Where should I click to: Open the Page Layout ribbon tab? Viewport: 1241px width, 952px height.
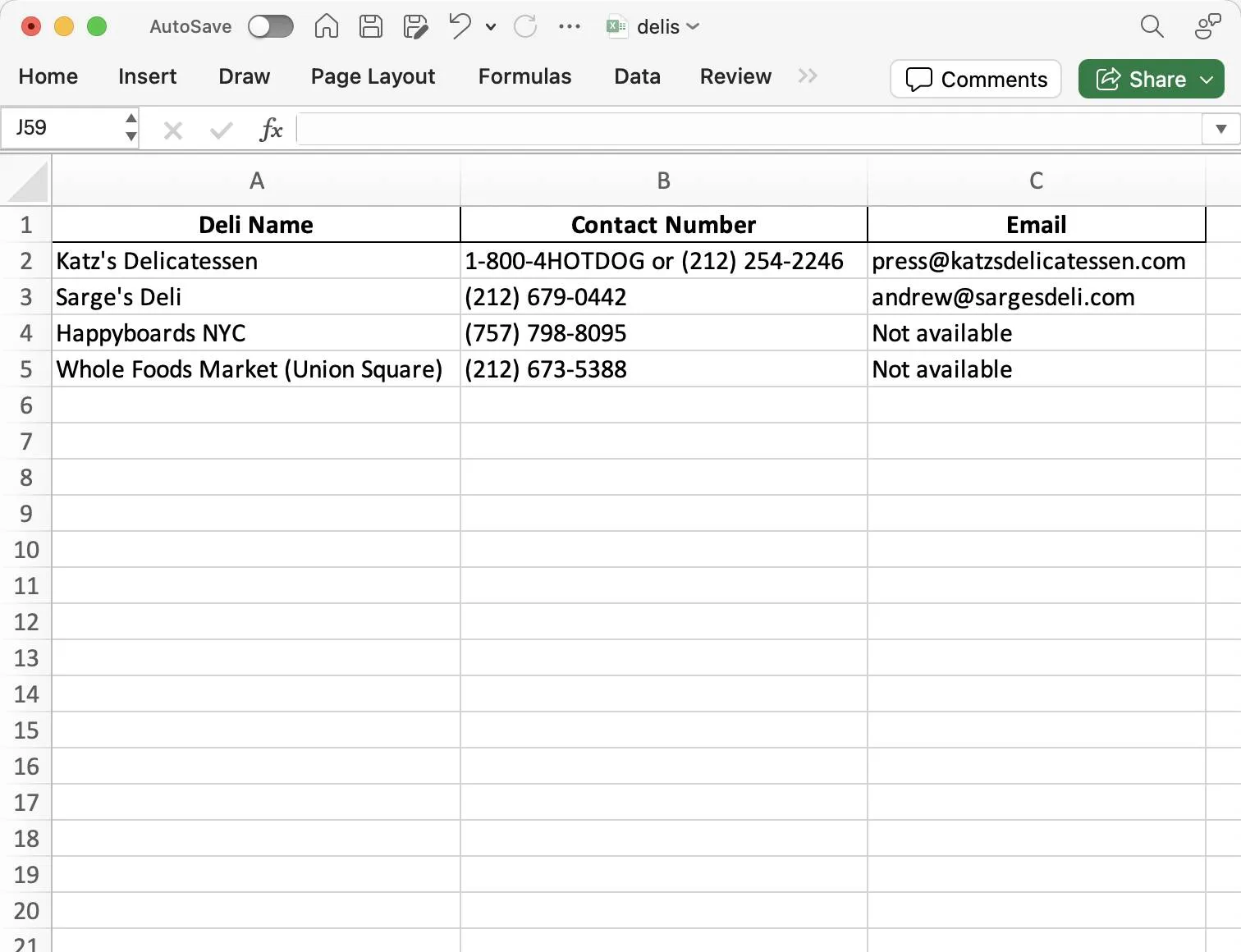[373, 76]
